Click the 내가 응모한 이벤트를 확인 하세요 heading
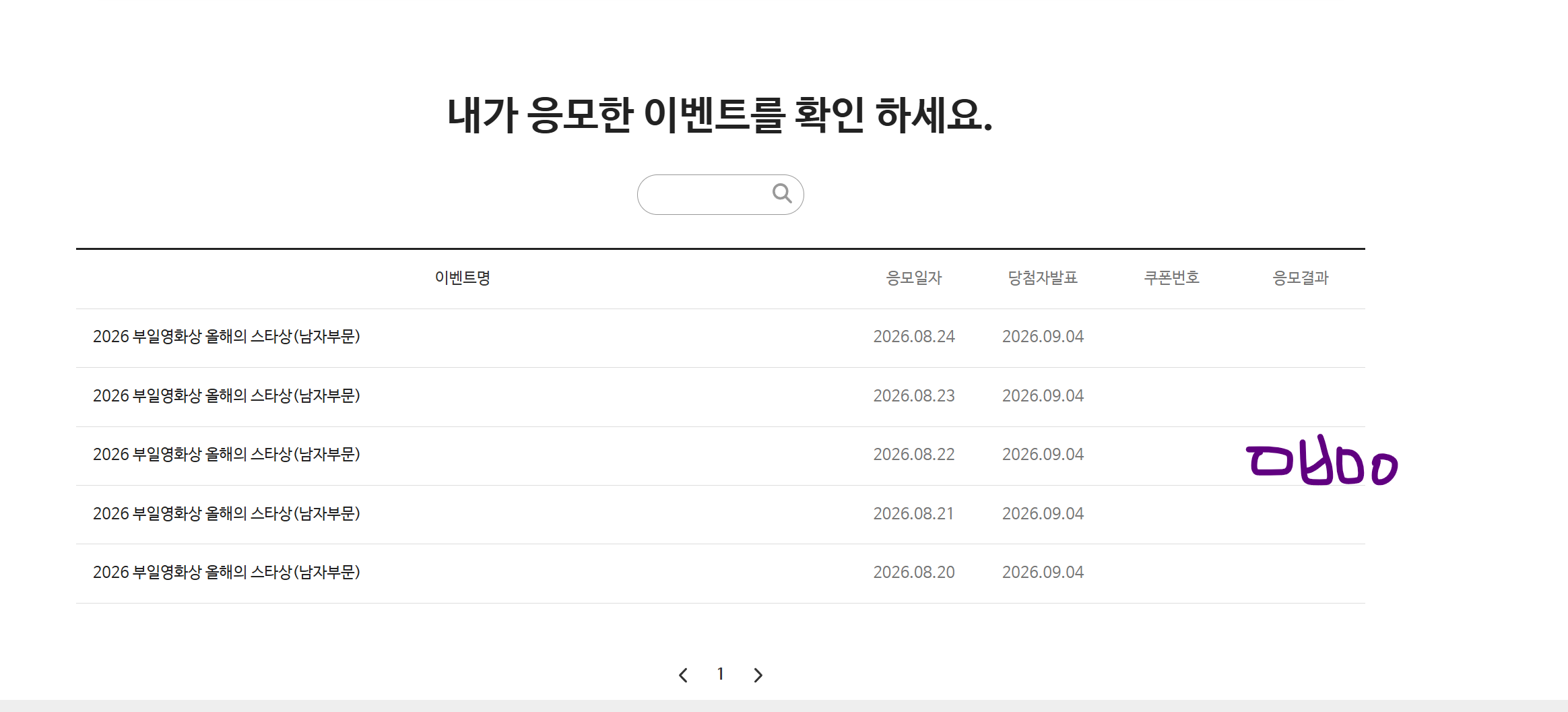 click(x=720, y=115)
